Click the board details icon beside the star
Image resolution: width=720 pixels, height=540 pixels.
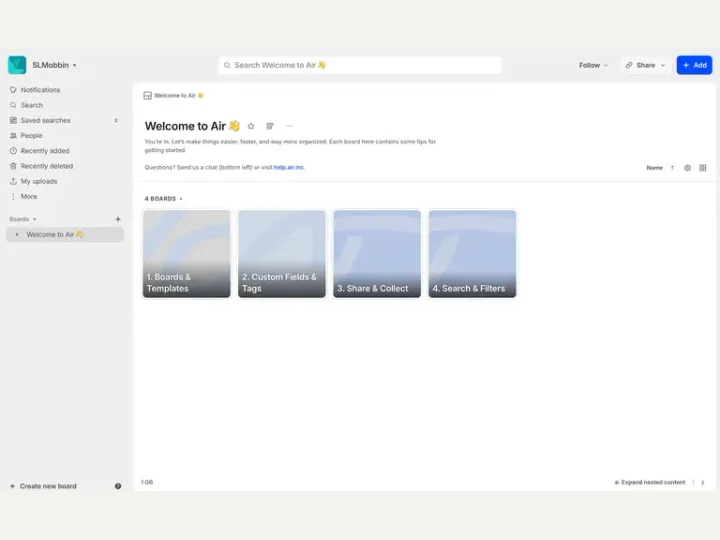tap(270, 126)
